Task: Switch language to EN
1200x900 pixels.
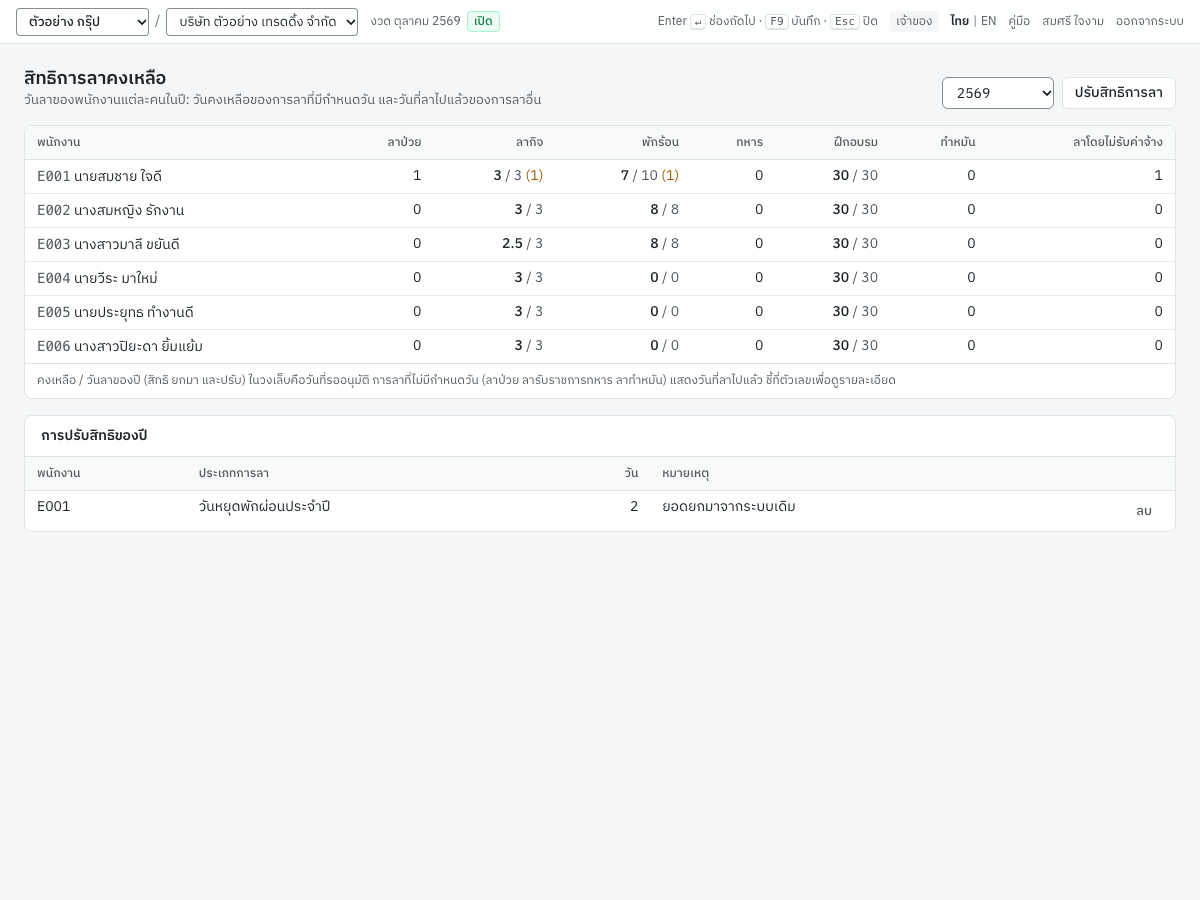Action: tap(988, 21)
